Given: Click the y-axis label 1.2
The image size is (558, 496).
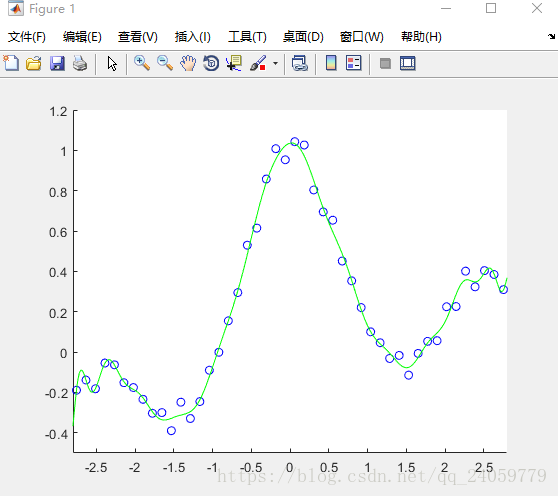Looking at the screenshot, I should click(58, 112).
